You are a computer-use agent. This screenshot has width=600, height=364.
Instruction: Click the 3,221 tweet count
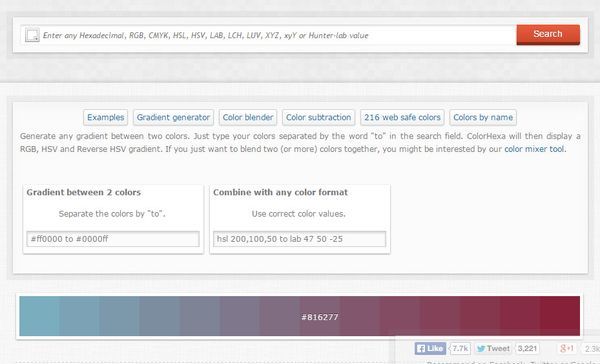[x=527, y=348]
